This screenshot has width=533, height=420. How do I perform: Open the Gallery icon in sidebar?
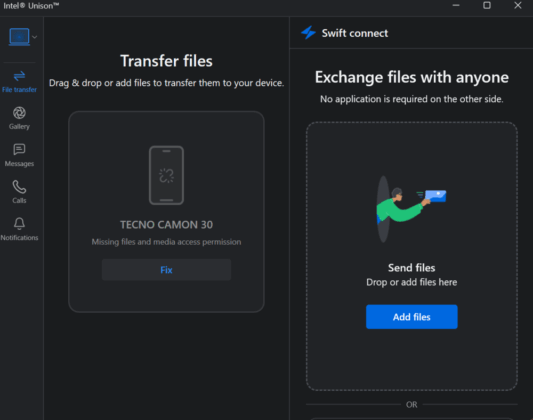(19, 113)
